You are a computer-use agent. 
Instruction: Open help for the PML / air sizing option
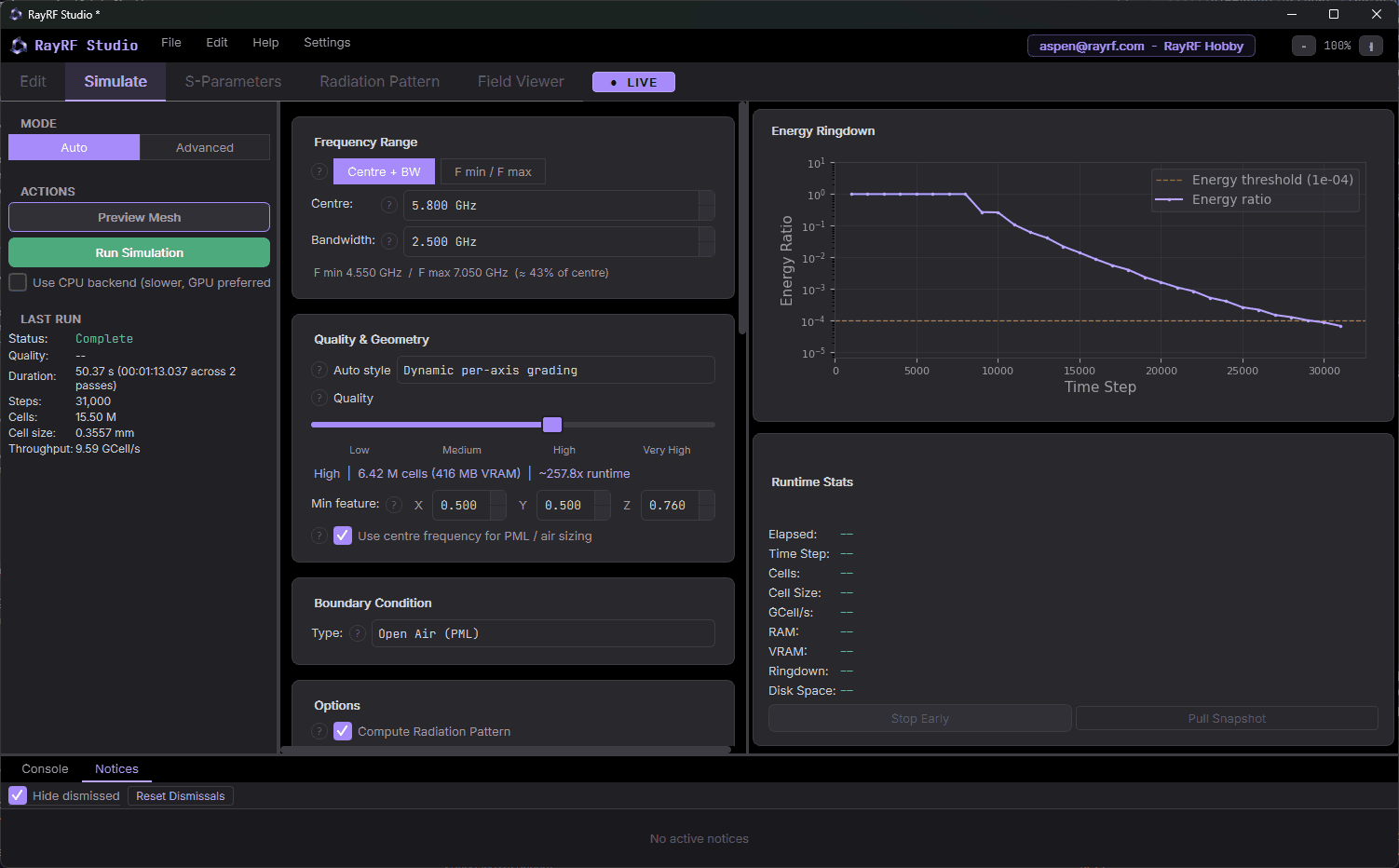(319, 536)
